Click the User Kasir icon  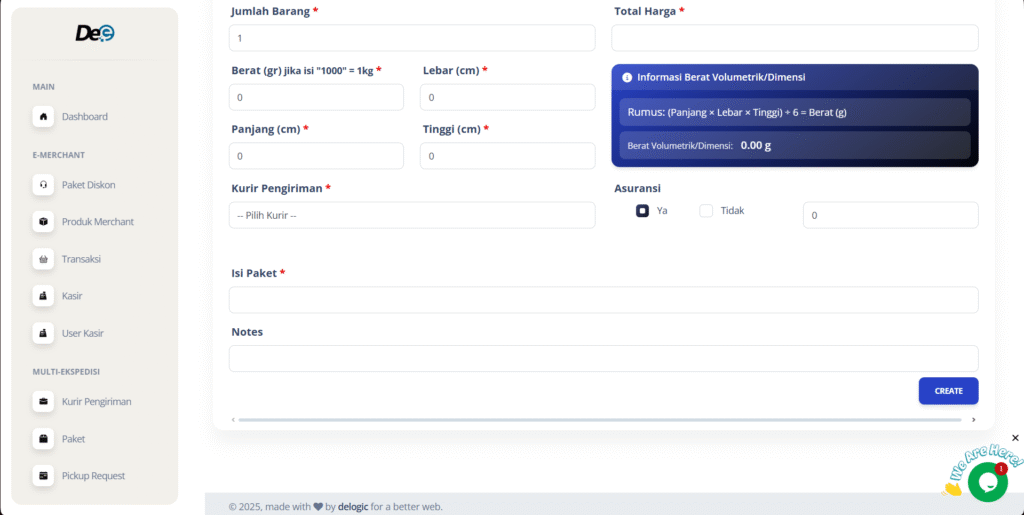point(43,333)
